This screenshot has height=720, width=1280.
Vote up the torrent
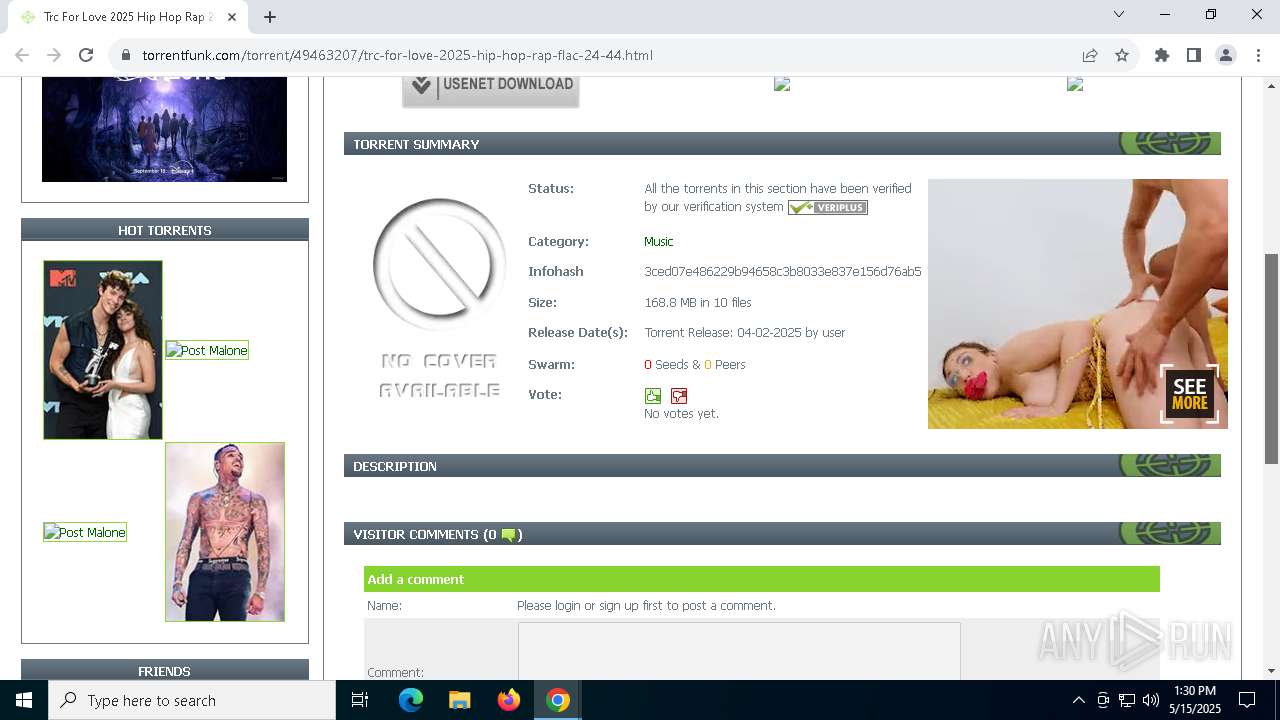653,396
